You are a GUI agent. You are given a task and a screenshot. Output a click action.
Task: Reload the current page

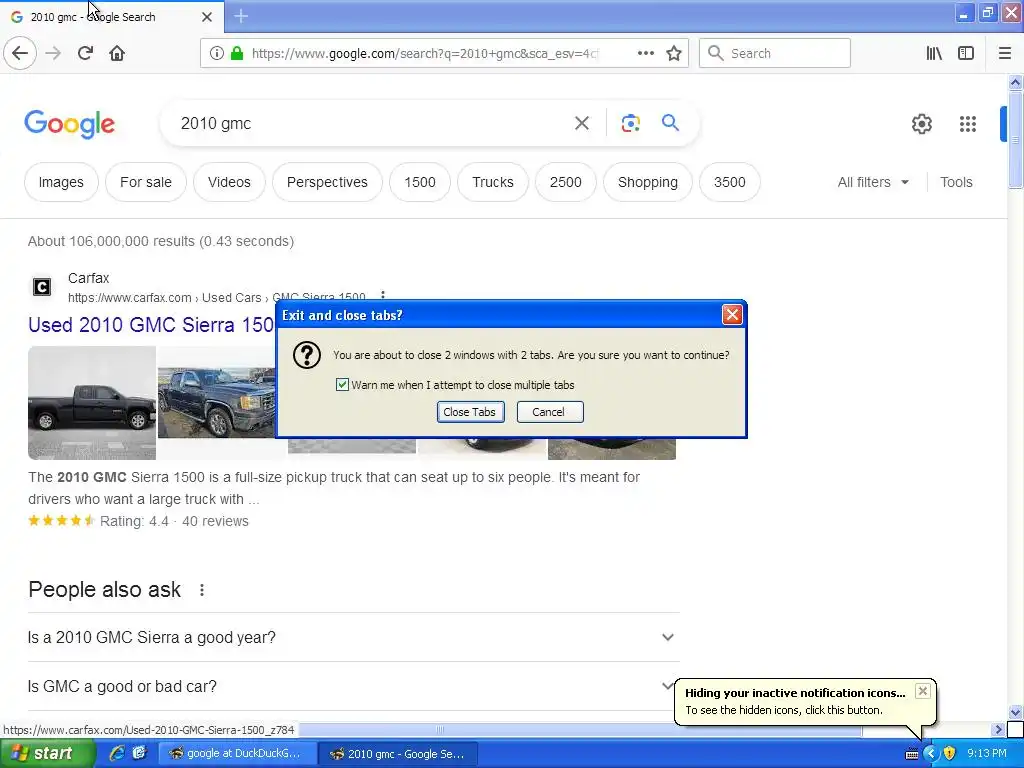pos(85,53)
